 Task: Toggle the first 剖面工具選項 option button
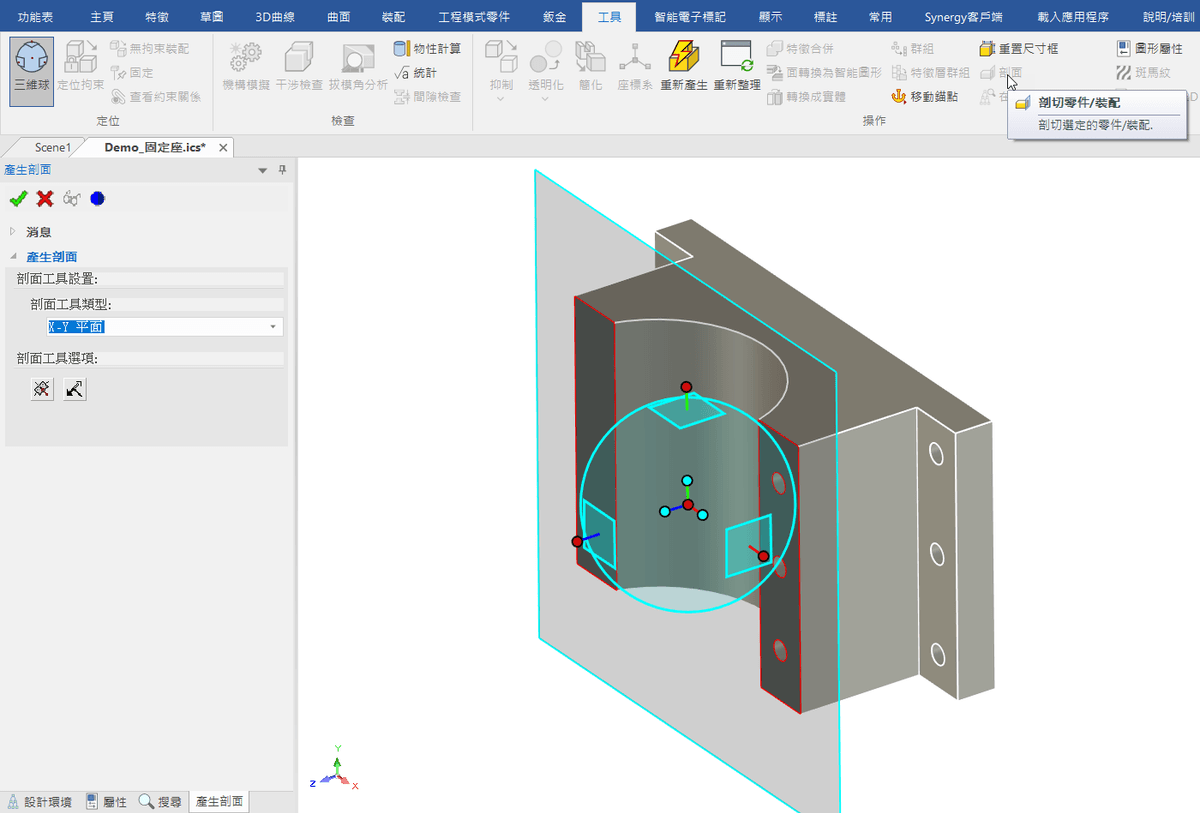tap(41, 389)
